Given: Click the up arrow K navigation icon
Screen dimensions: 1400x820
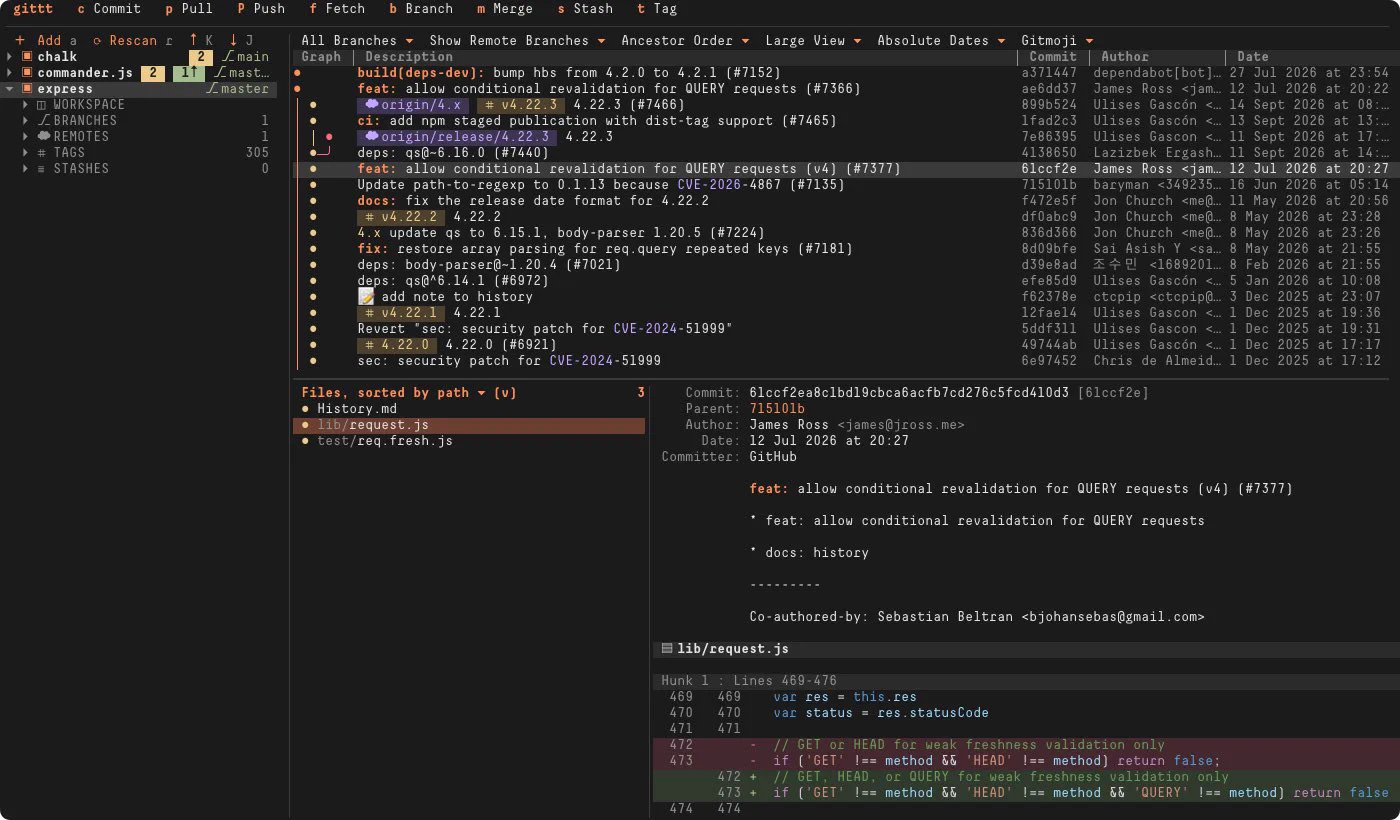Looking at the screenshot, I should pyautogui.click(x=194, y=41).
